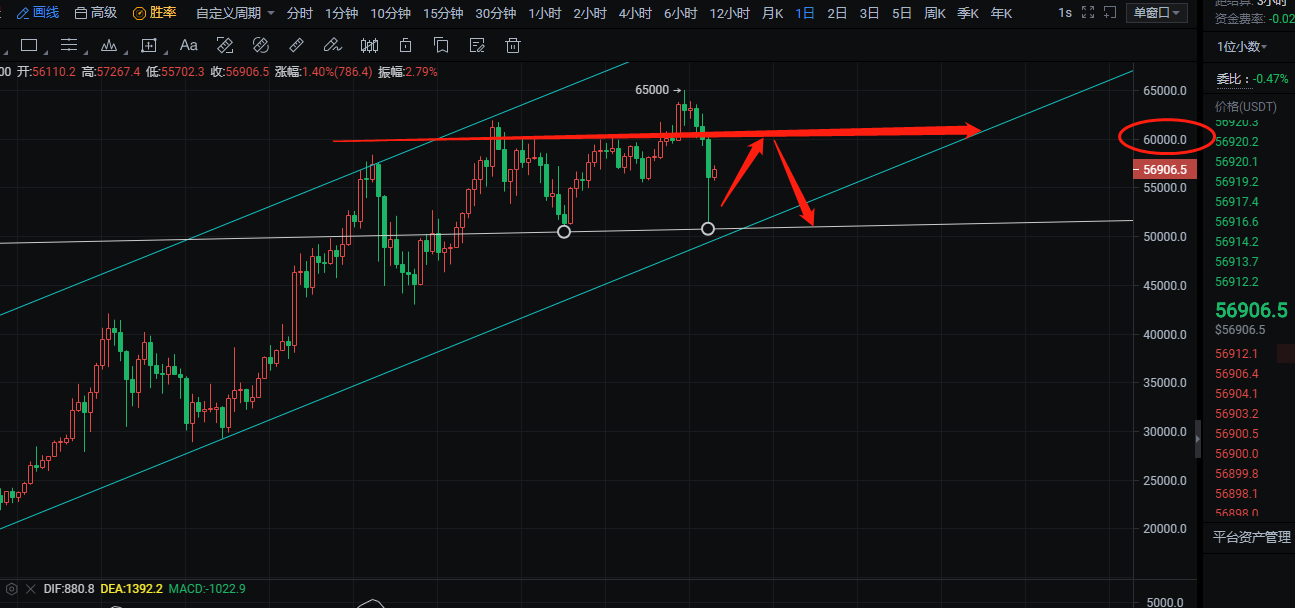The image size is (1295, 608).
Task: Click the lock drawings icon
Action: click(405, 45)
